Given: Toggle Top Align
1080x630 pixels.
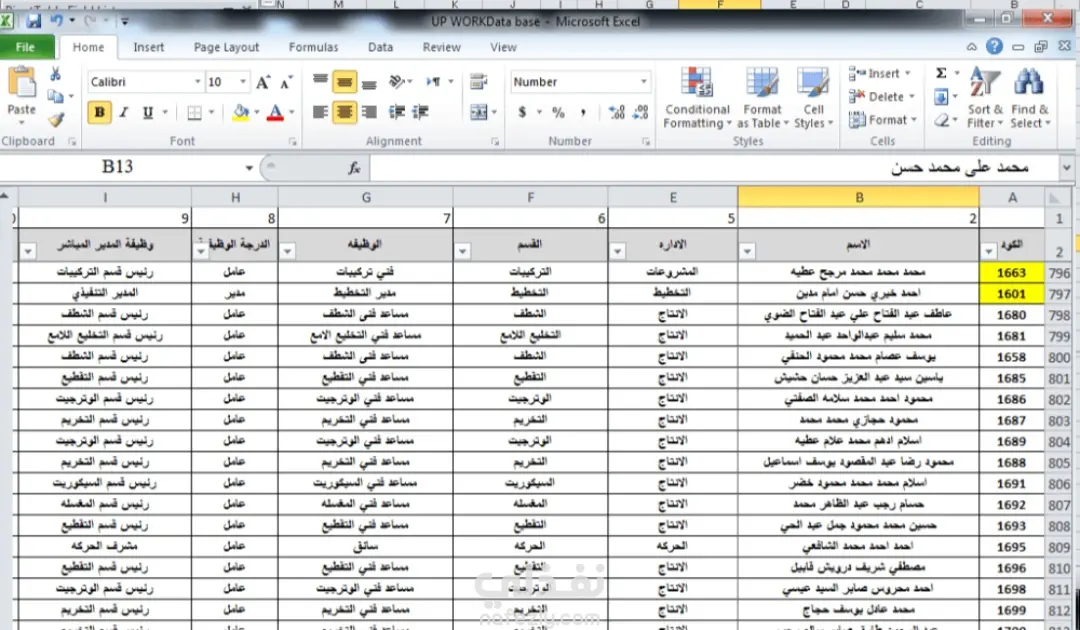Looking at the screenshot, I should point(320,81).
